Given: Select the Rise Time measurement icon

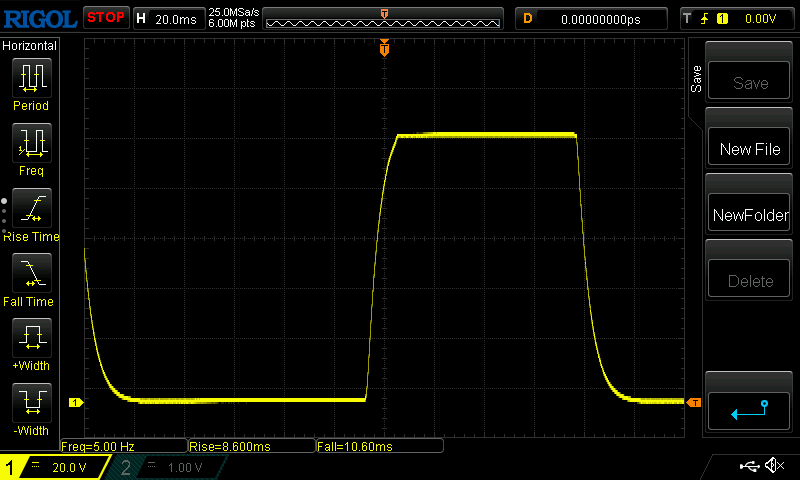Looking at the screenshot, I should coord(32,208).
